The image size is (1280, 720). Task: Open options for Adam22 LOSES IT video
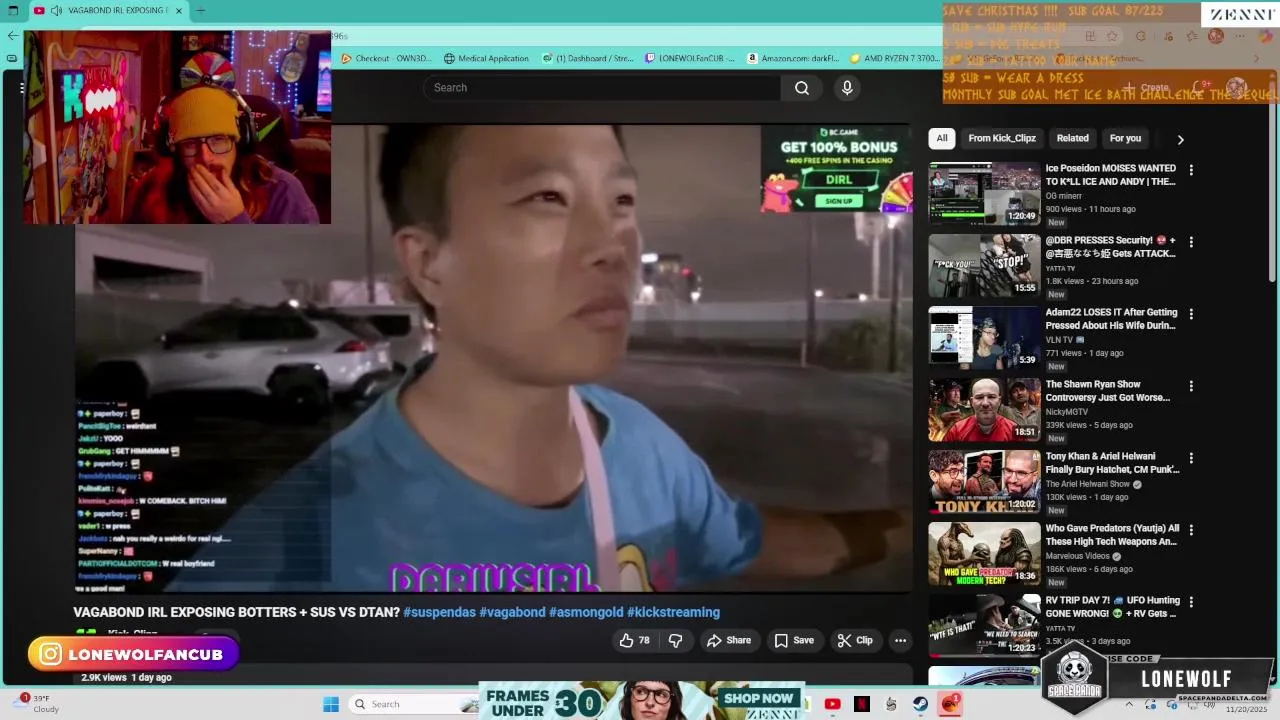tap(1191, 314)
